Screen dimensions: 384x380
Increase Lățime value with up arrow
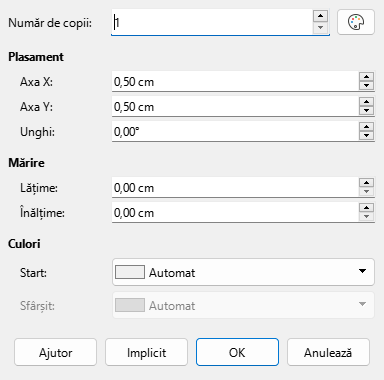pos(367,183)
